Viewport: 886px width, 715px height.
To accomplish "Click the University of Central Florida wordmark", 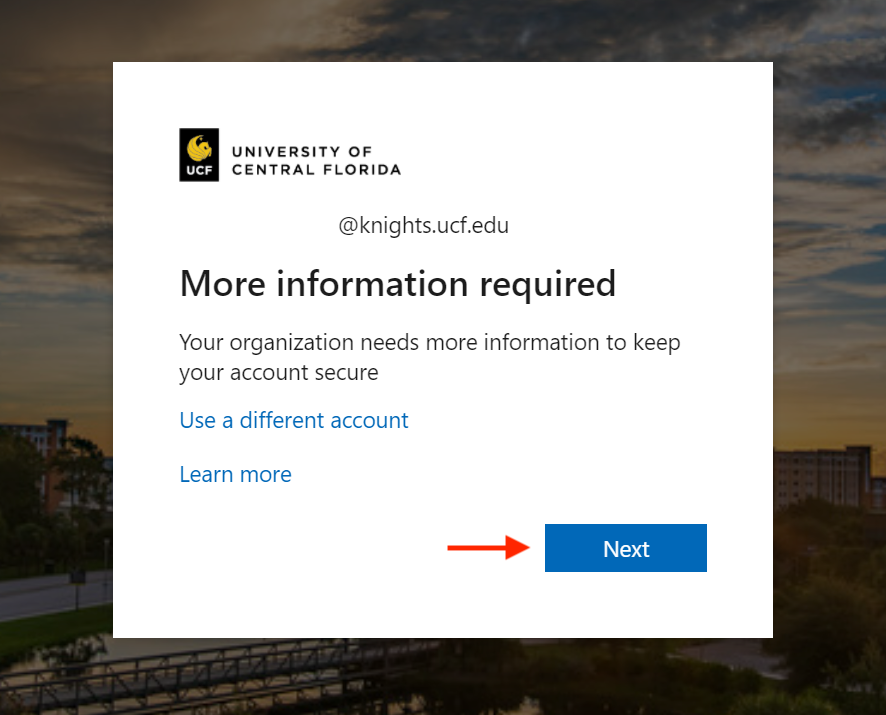I will click(315, 160).
